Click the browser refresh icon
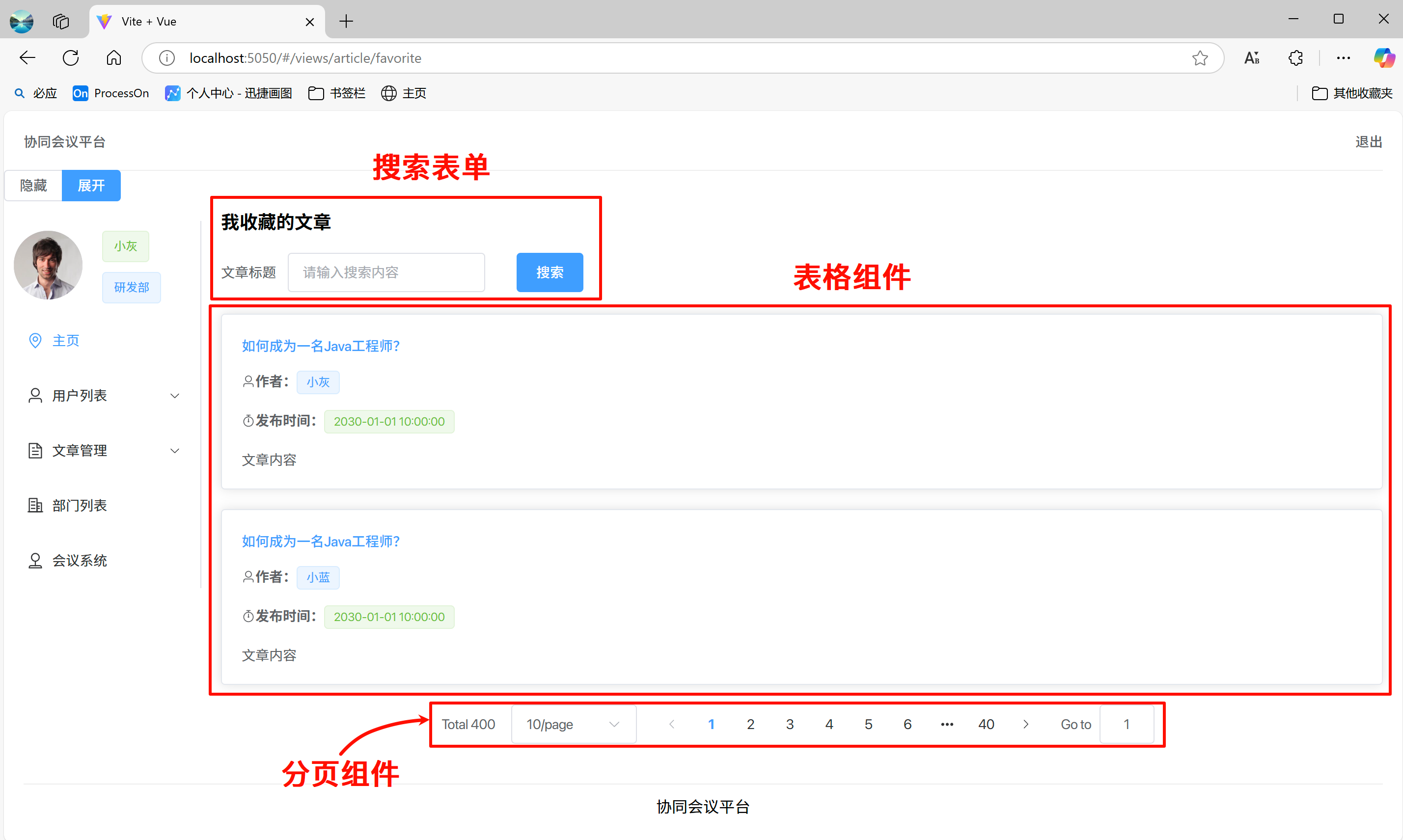The image size is (1403, 840). (x=71, y=58)
